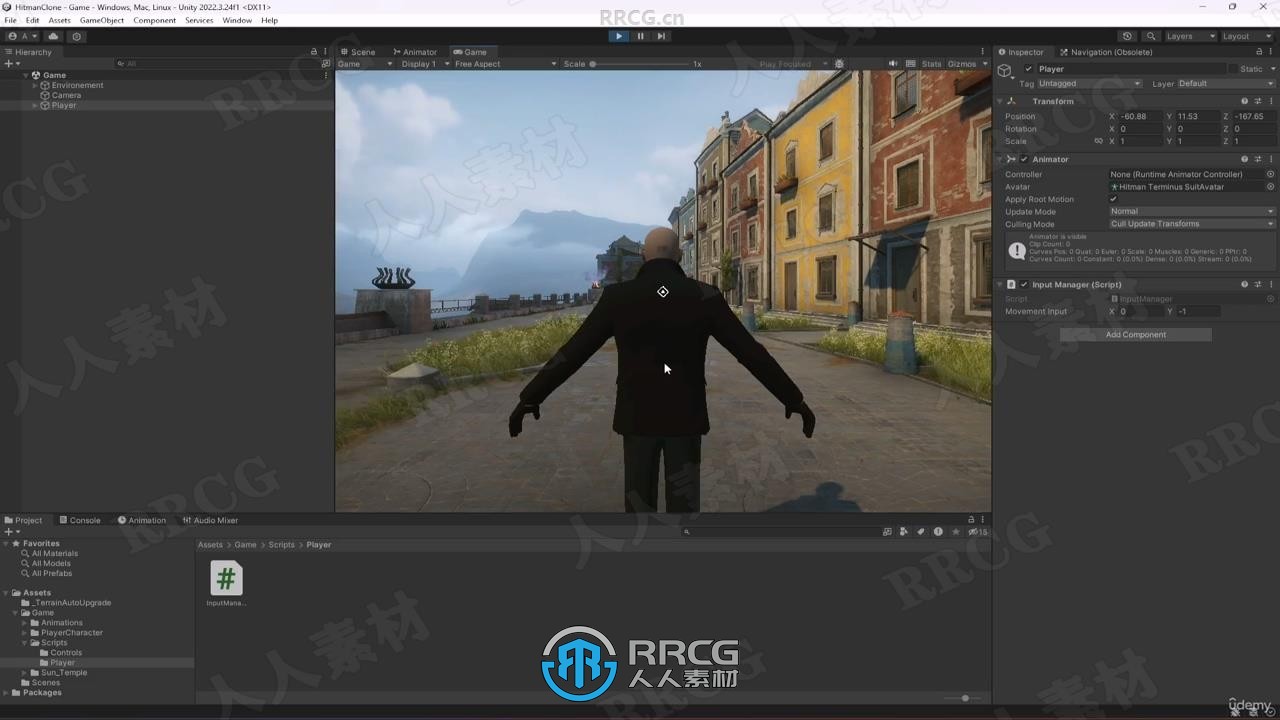This screenshot has height=720, width=1280.
Task: Open the version control settings icon
Action: pyautogui.click(x=76, y=36)
